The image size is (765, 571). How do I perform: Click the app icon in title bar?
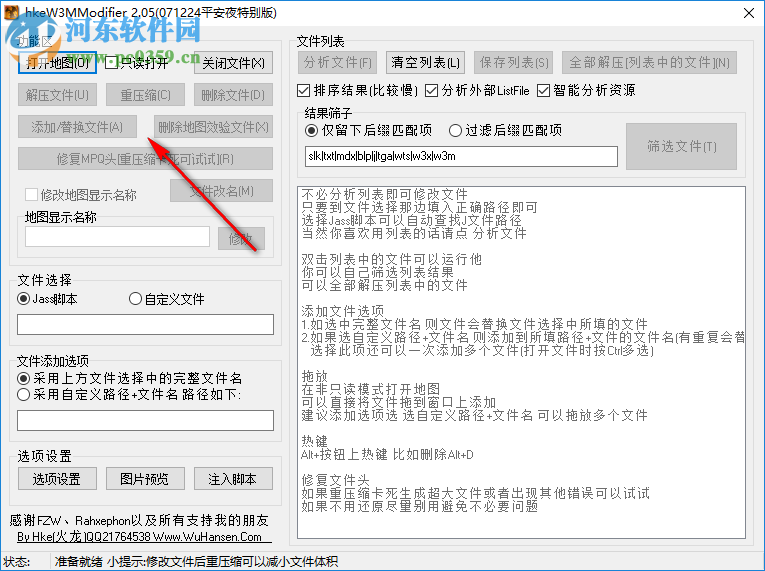[11, 12]
